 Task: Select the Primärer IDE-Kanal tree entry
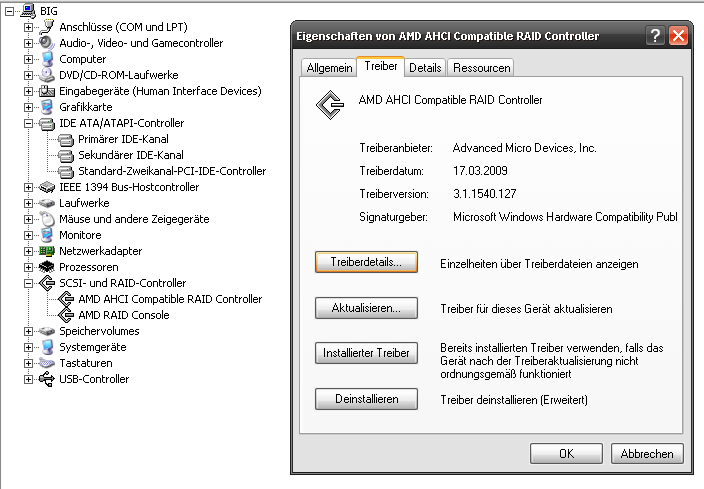(123, 139)
